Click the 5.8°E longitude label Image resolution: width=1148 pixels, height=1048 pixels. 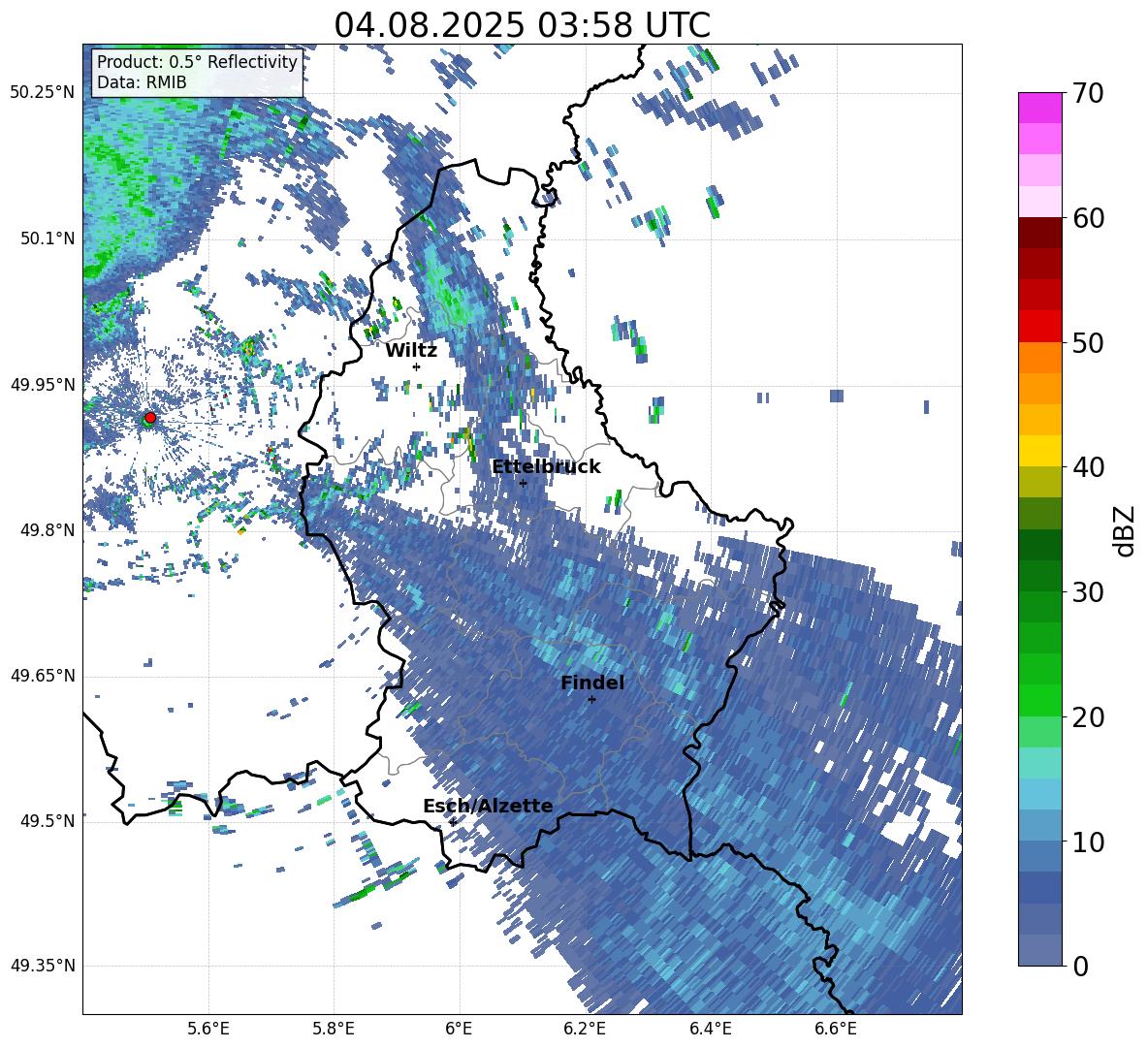(334, 1029)
